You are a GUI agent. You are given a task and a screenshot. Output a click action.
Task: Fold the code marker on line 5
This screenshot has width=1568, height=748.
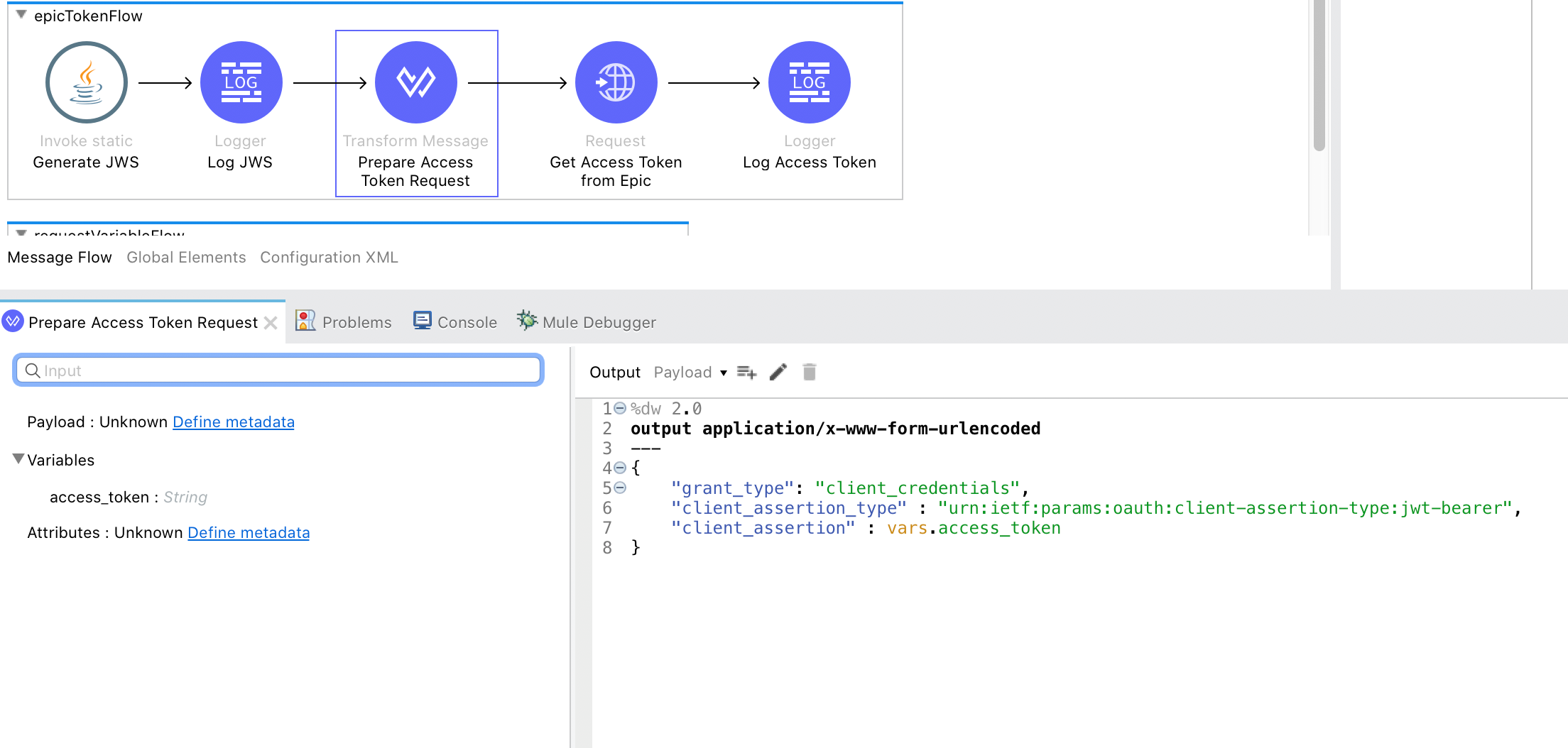click(x=620, y=488)
